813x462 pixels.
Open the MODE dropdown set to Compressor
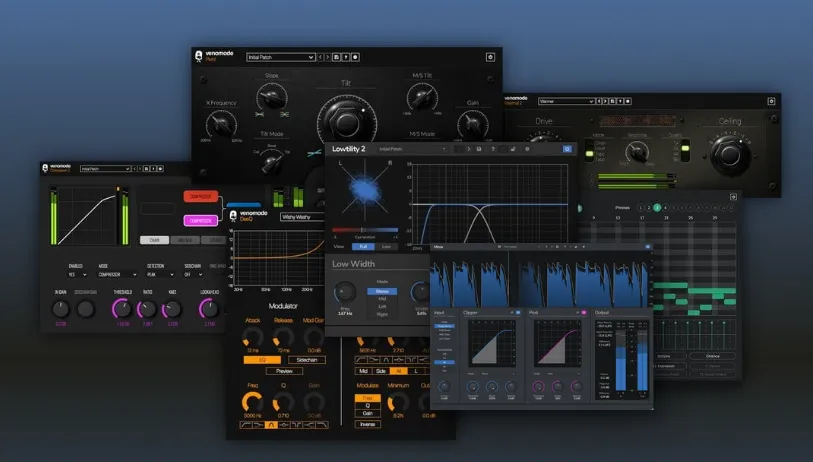(x=117, y=274)
